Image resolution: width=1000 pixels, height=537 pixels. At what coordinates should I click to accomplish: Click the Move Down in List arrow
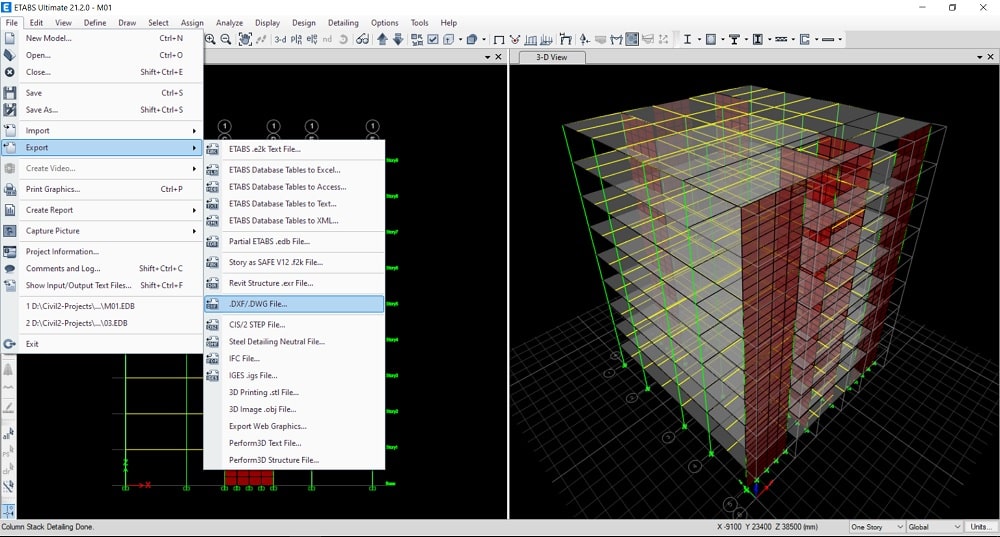(x=398, y=40)
